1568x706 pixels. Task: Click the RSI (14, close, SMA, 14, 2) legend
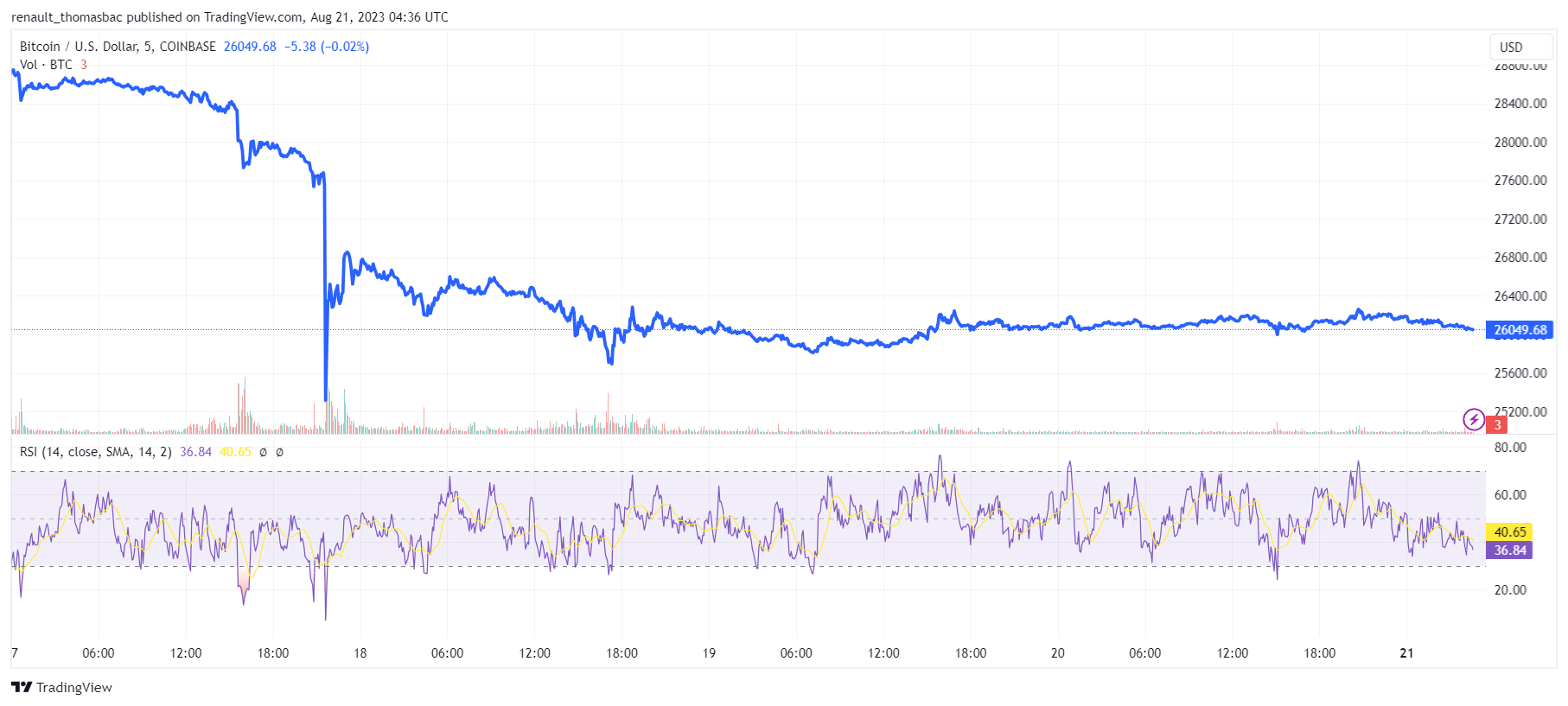click(95, 452)
